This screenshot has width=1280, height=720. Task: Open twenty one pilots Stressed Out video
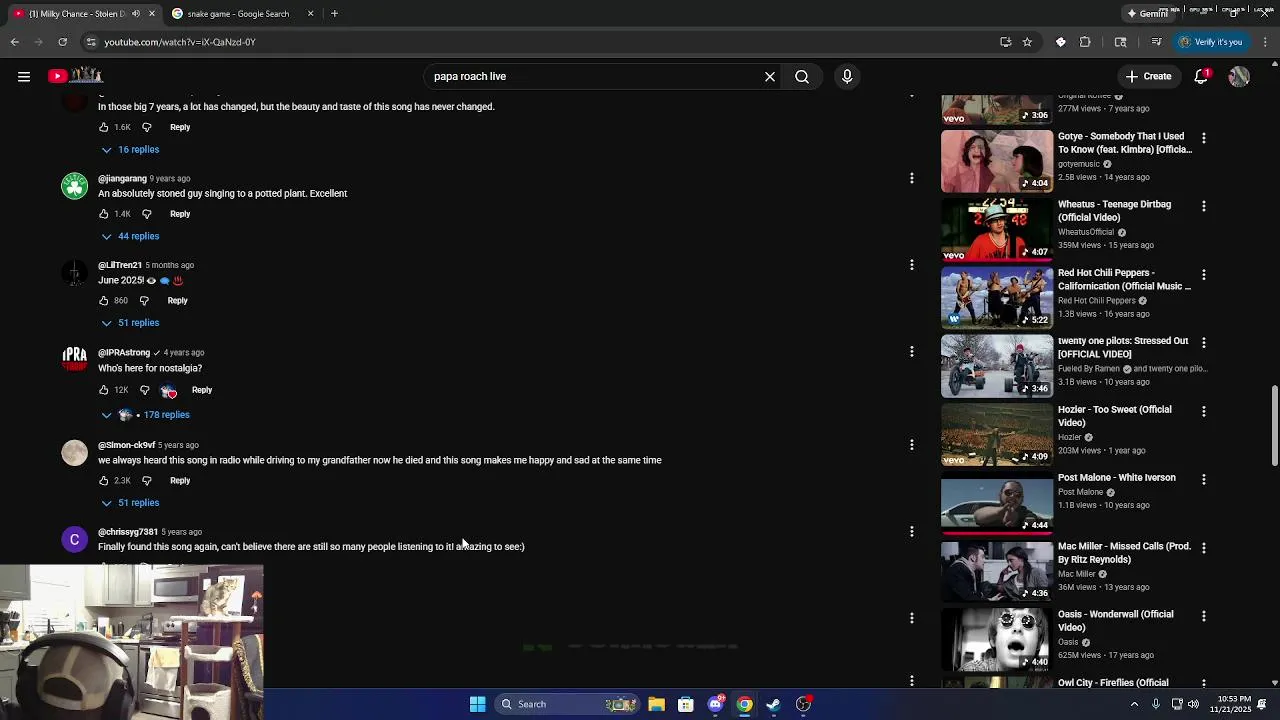pyautogui.click(x=996, y=366)
